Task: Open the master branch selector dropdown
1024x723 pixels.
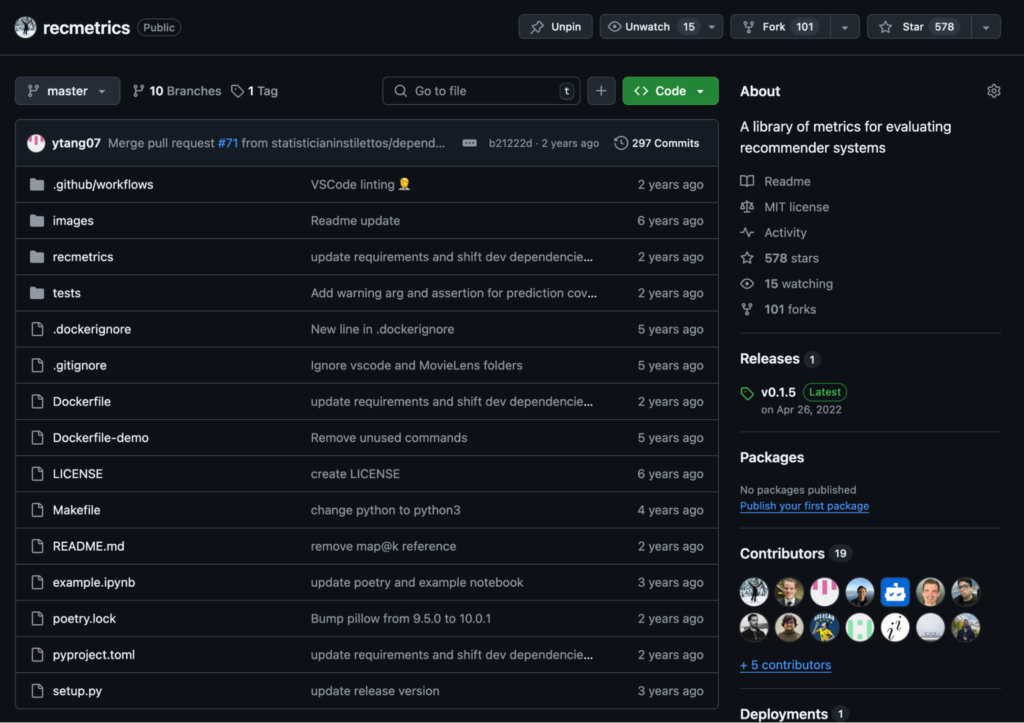Action: tap(67, 91)
